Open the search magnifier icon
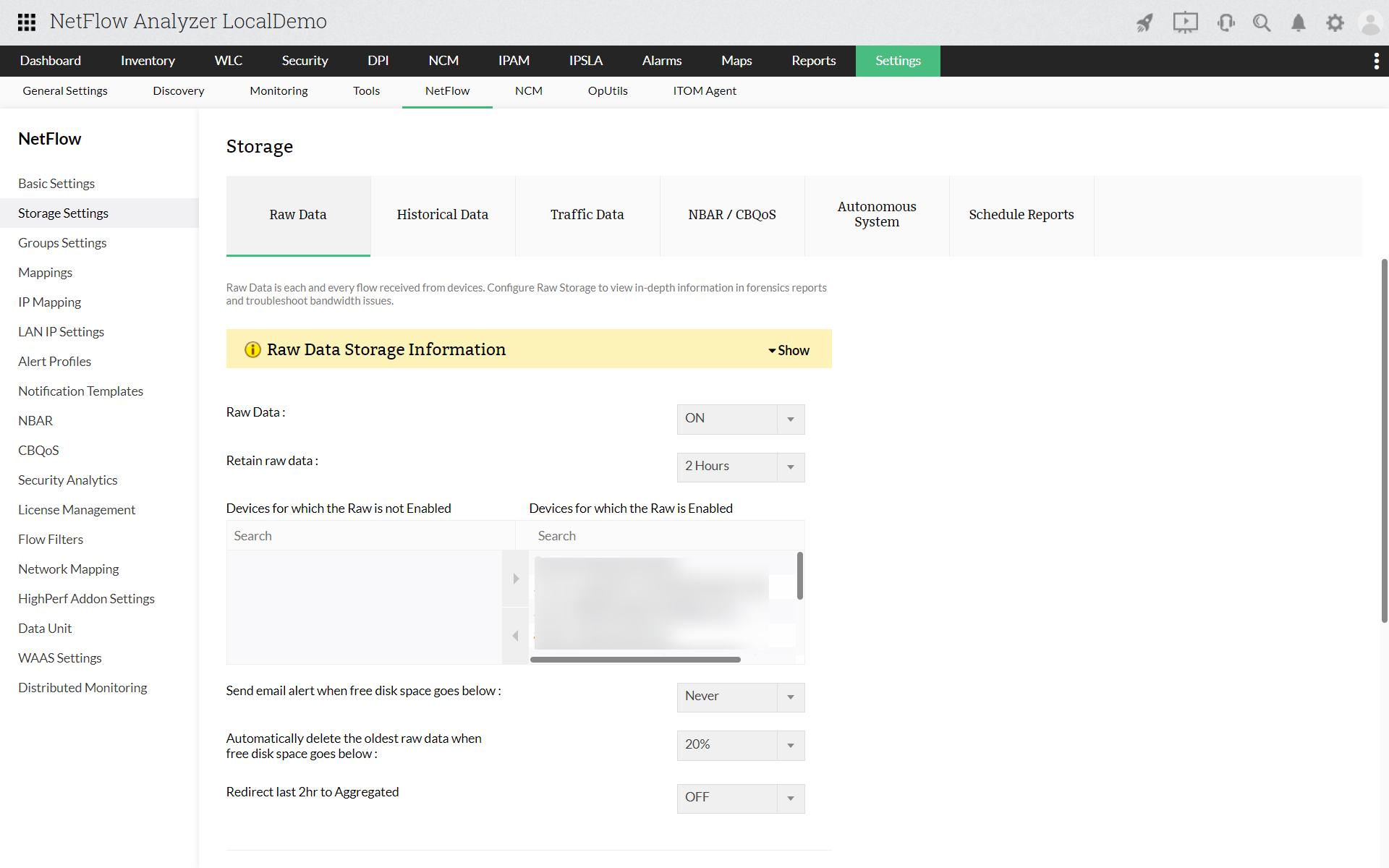The width and height of the screenshot is (1389, 868). pos(1262,23)
